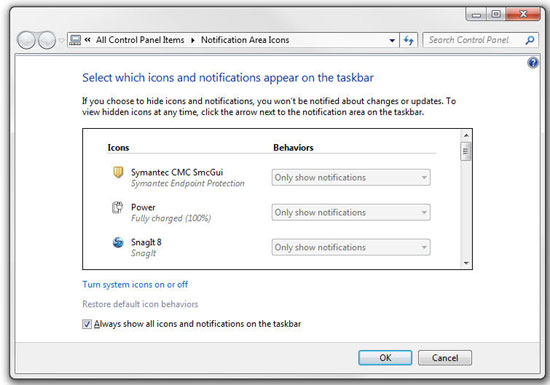Screen dimensions: 550x385
Task: Go forward with the Forward arrow button
Action: pos(47,40)
